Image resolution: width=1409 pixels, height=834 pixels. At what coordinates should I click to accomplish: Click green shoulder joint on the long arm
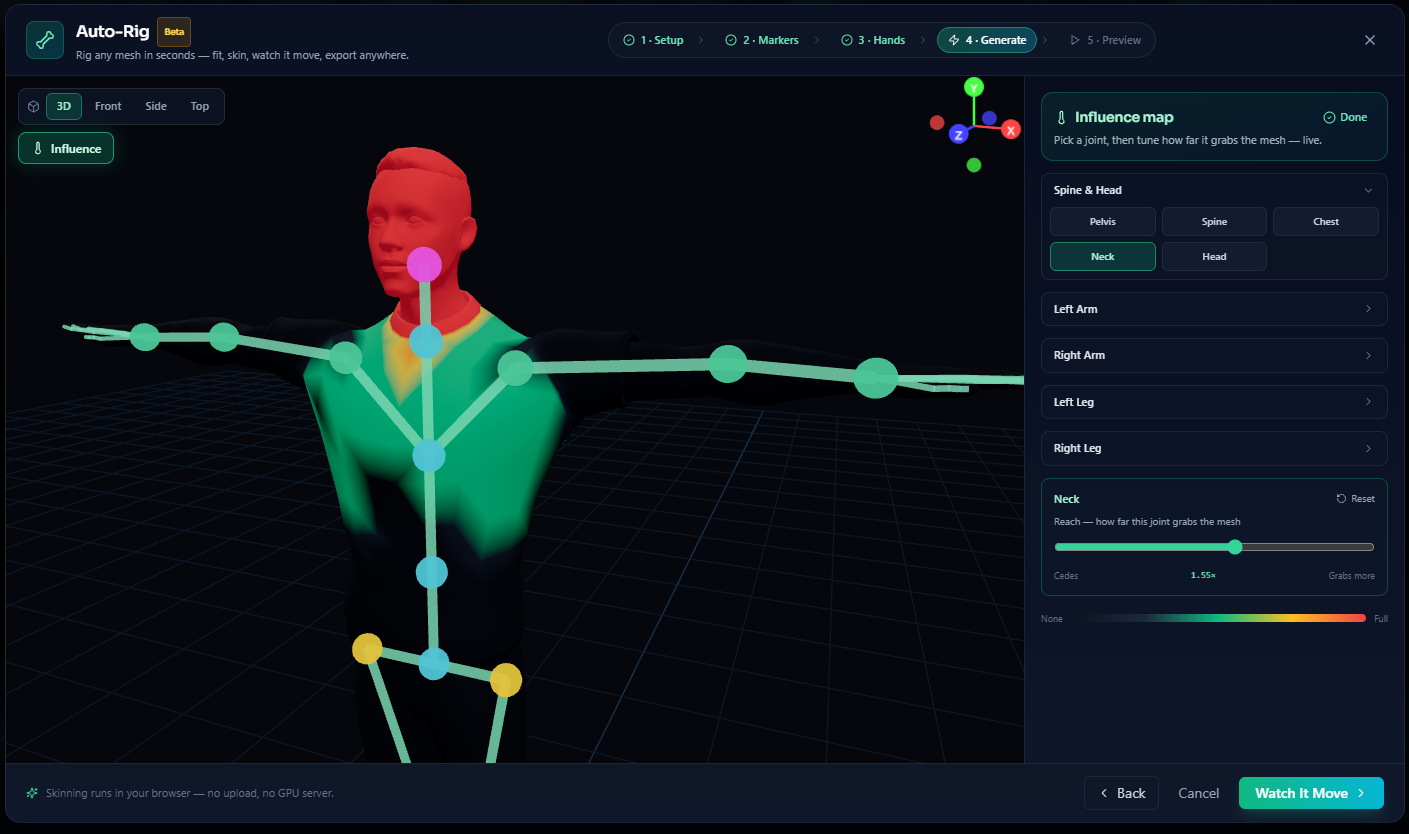tap(515, 368)
